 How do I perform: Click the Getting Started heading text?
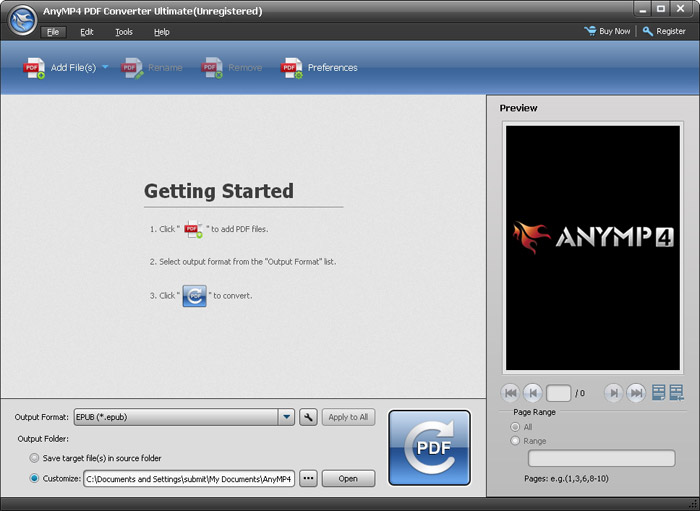[x=219, y=191]
